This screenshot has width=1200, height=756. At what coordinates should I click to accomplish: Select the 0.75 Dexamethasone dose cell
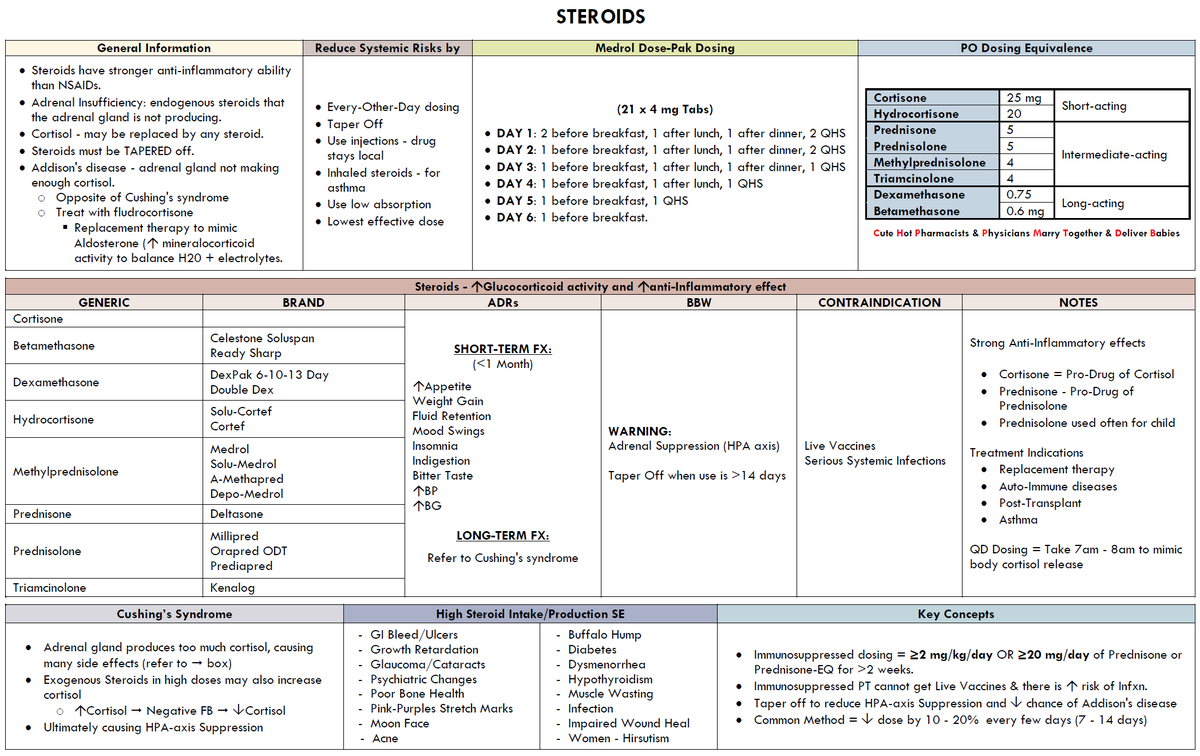tap(1024, 195)
